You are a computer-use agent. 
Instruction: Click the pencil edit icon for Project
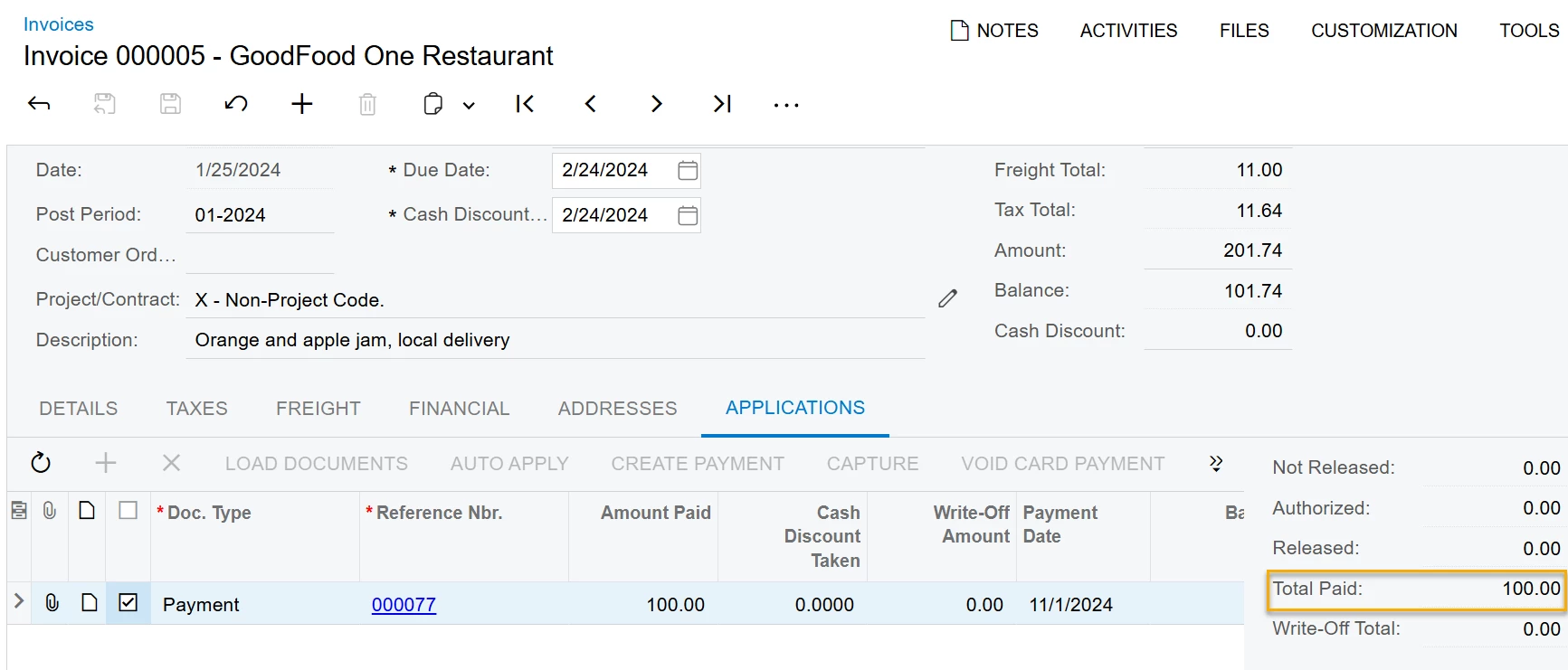[x=947, y=298]
